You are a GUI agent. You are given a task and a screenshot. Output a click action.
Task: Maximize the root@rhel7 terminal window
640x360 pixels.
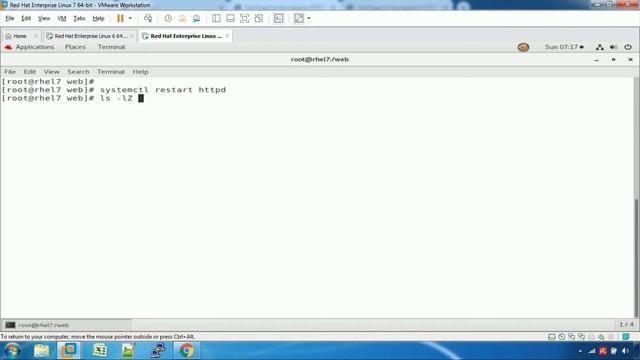click(613, 60)
